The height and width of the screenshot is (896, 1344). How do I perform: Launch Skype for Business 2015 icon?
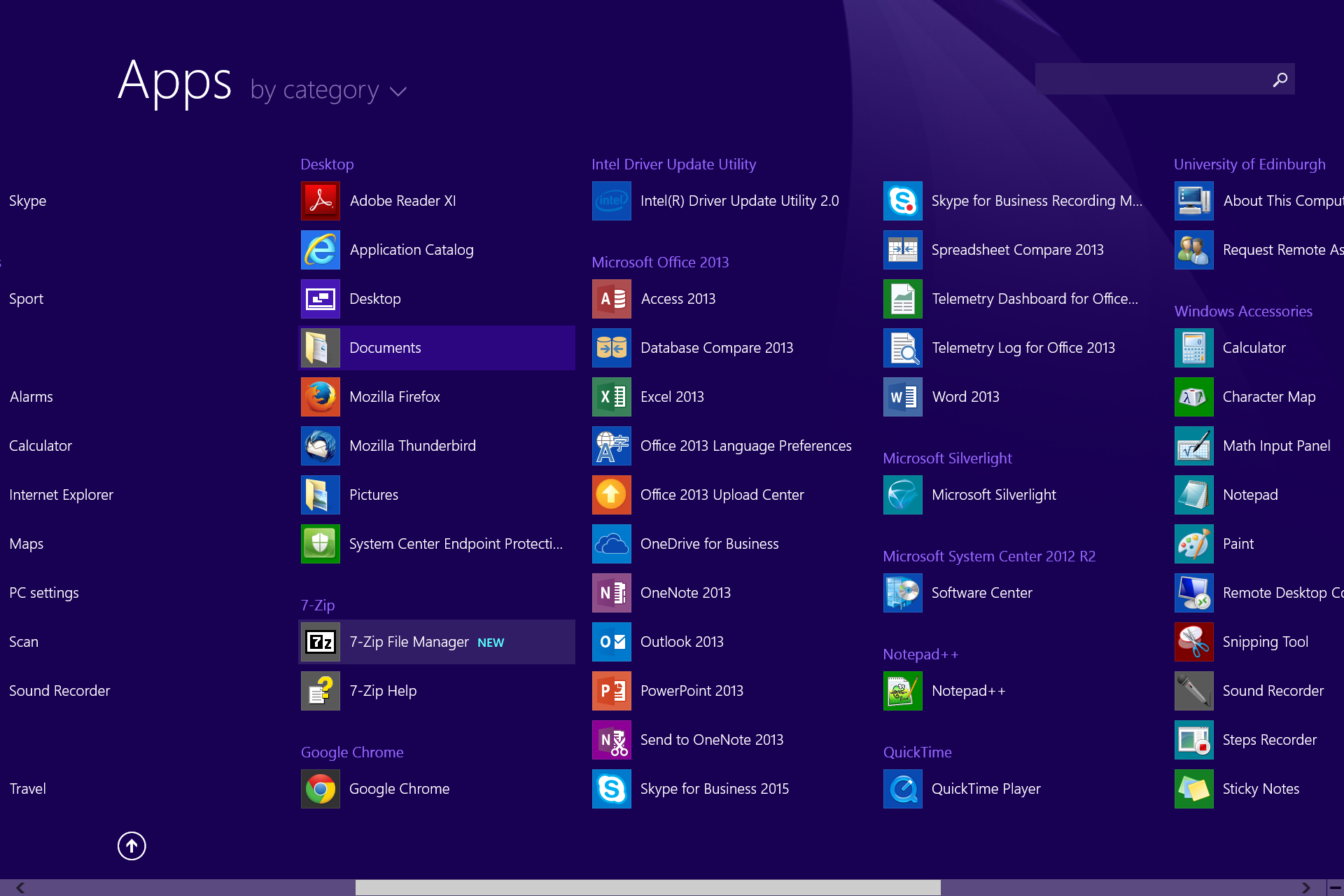point(611,789)
